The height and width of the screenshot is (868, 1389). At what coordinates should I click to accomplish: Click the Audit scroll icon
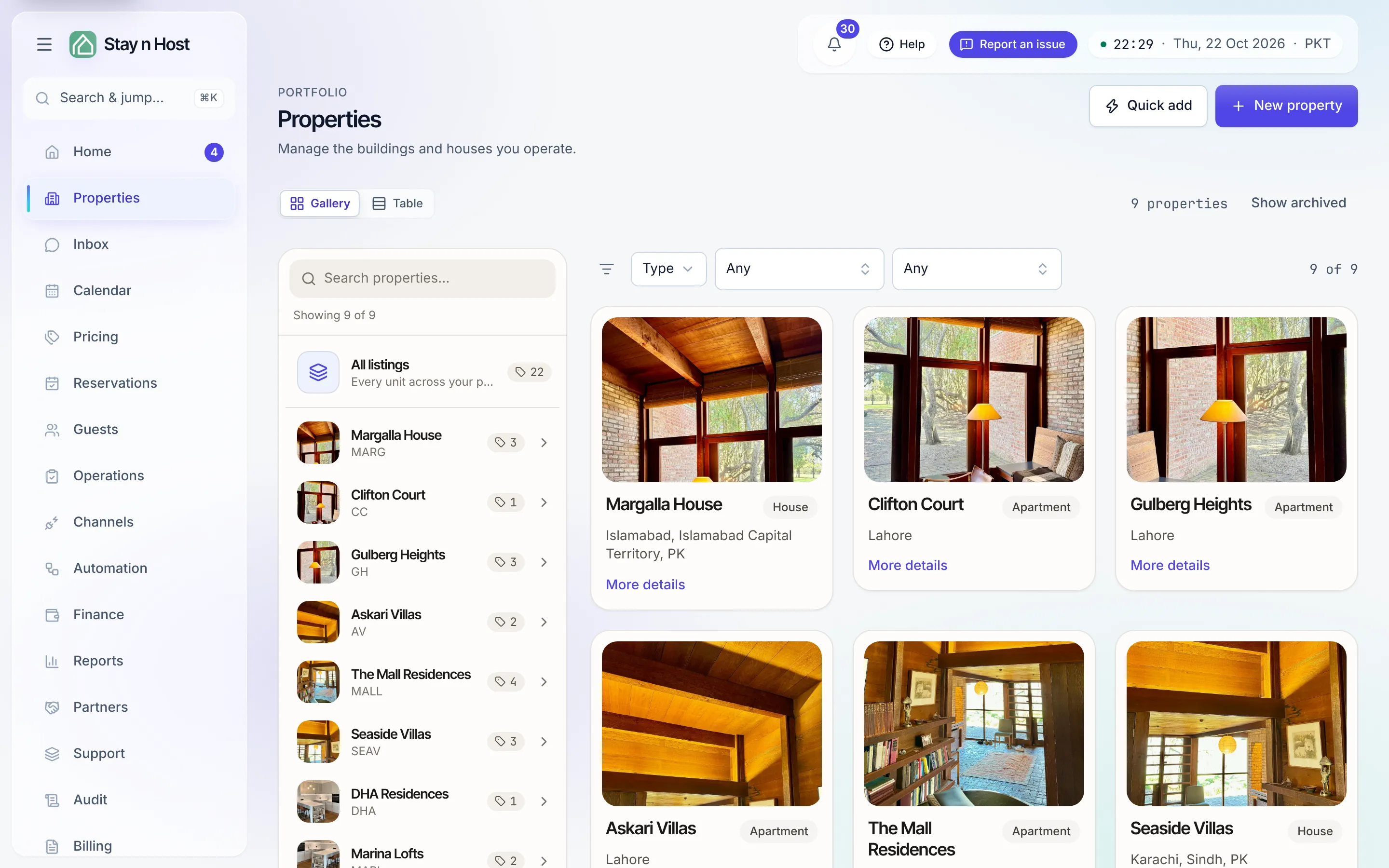click(x=52, y=800)
